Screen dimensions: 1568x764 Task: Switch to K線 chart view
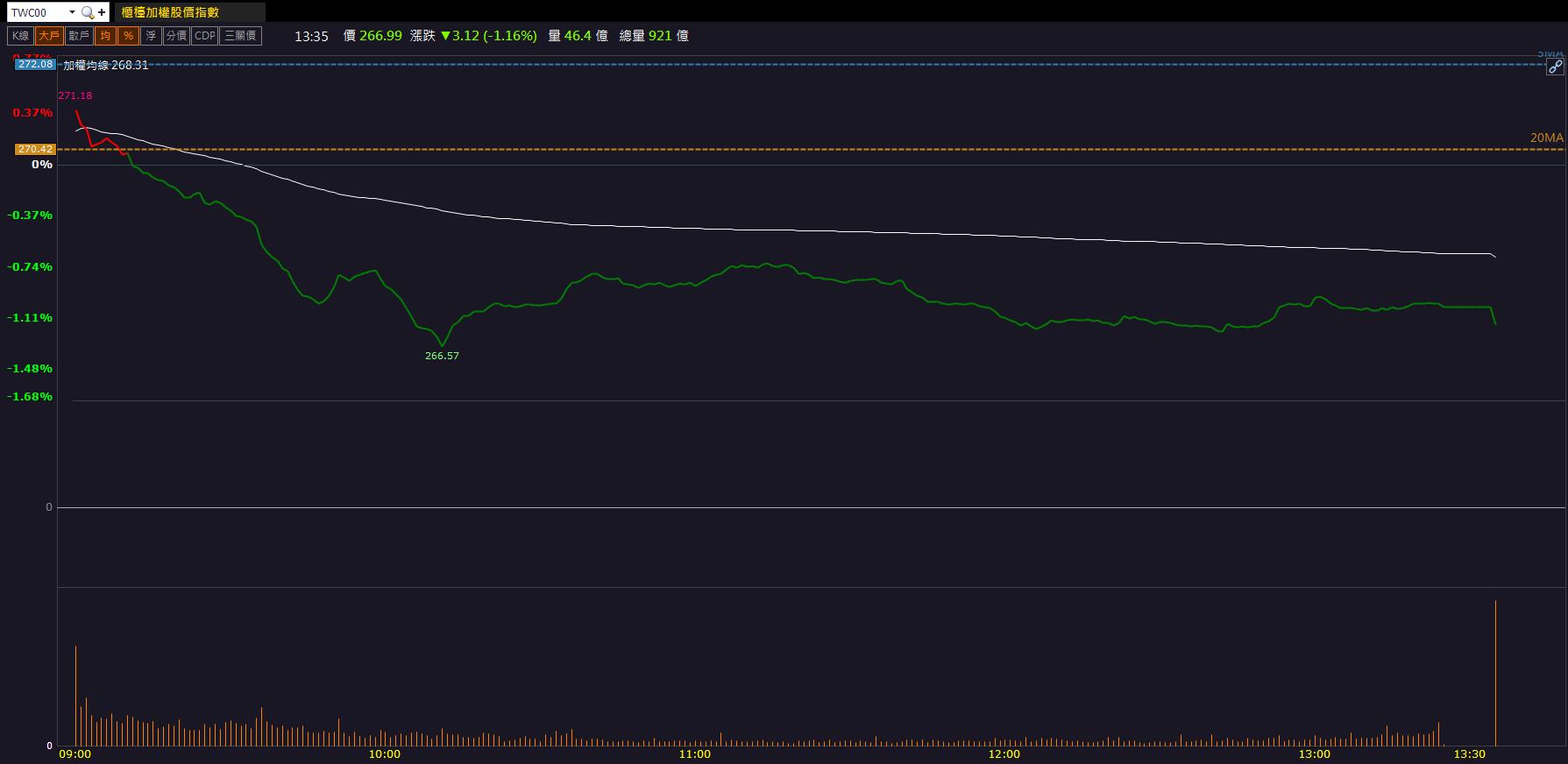point(20,36)
